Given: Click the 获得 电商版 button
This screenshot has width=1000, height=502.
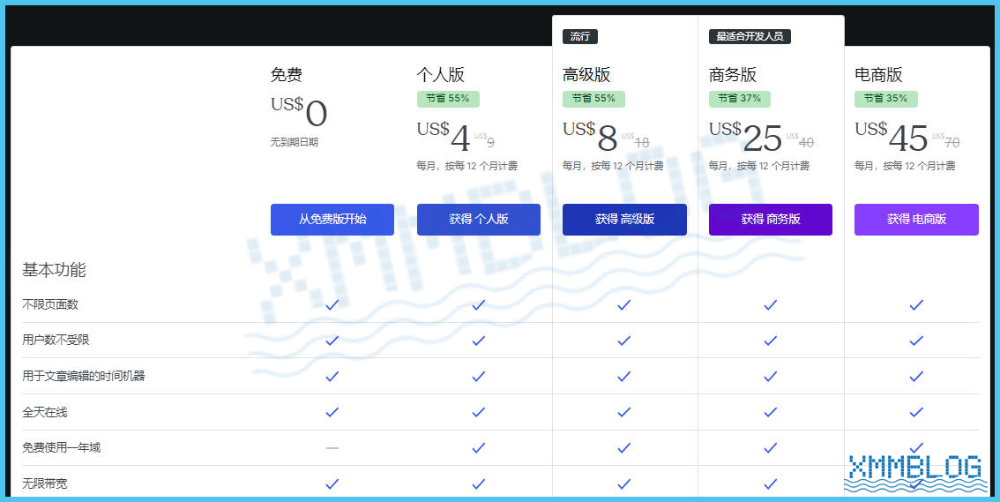Looking at the screenshot, I should pyautogui.click(x=916, y=219).
